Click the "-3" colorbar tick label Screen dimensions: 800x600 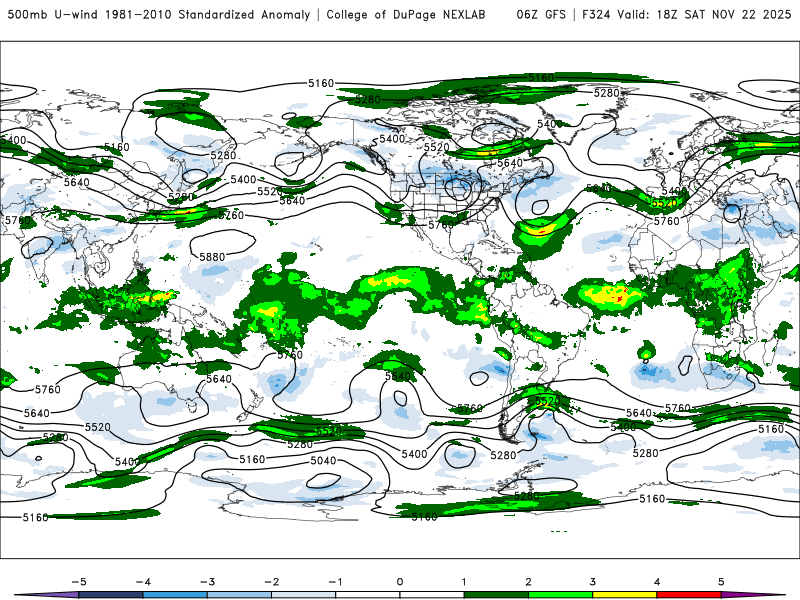(x=207, y=582)
